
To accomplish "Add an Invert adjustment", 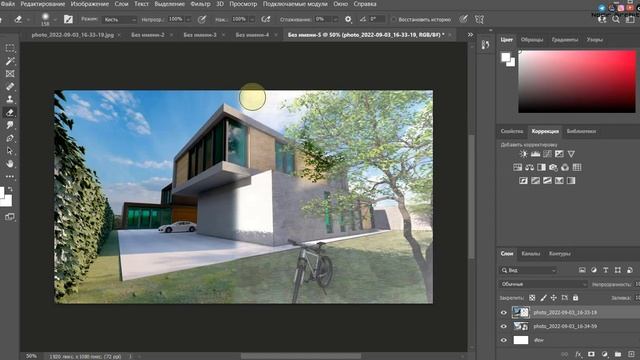I will click(523, 180).
